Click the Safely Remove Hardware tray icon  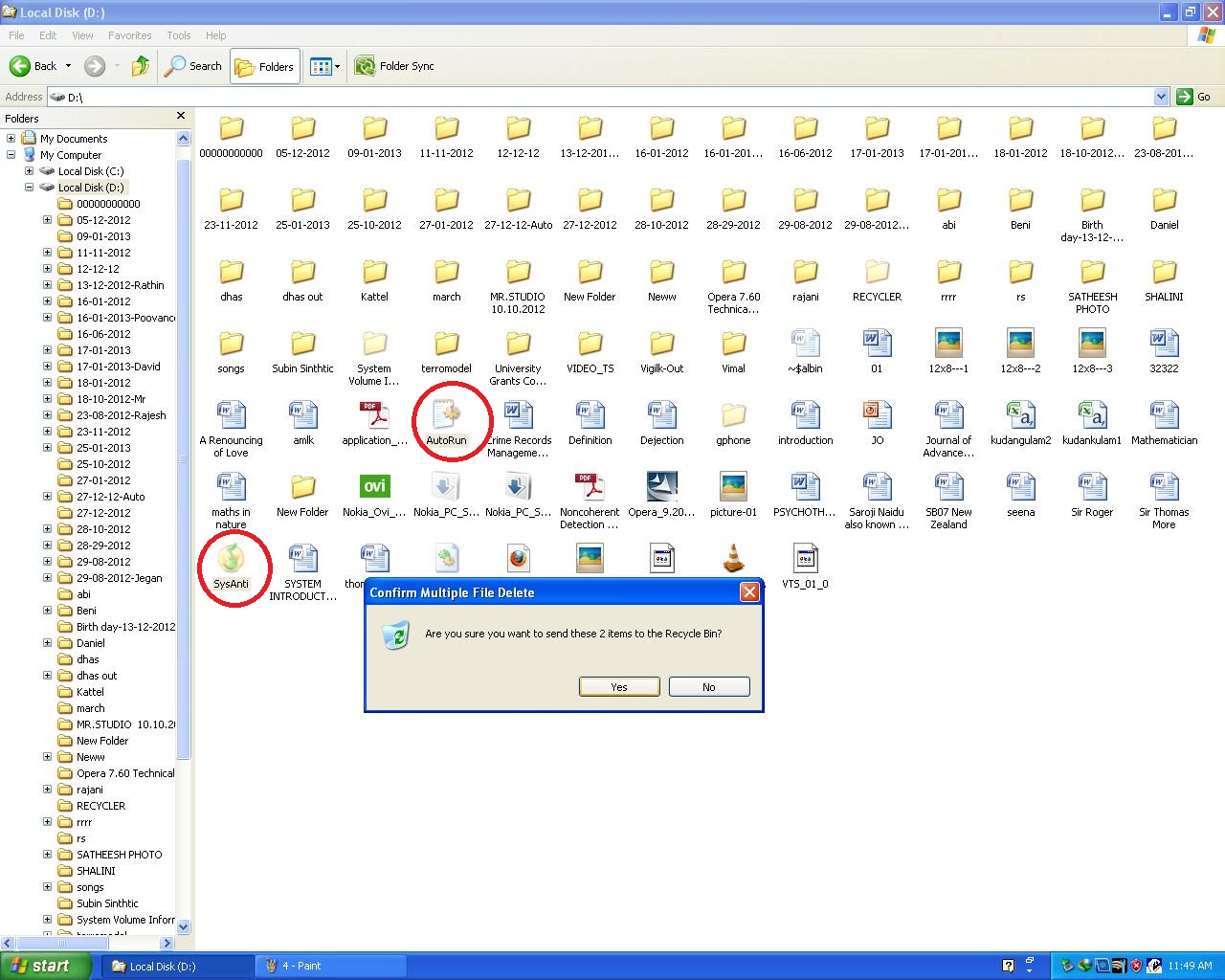click(x=1065, y=966)
